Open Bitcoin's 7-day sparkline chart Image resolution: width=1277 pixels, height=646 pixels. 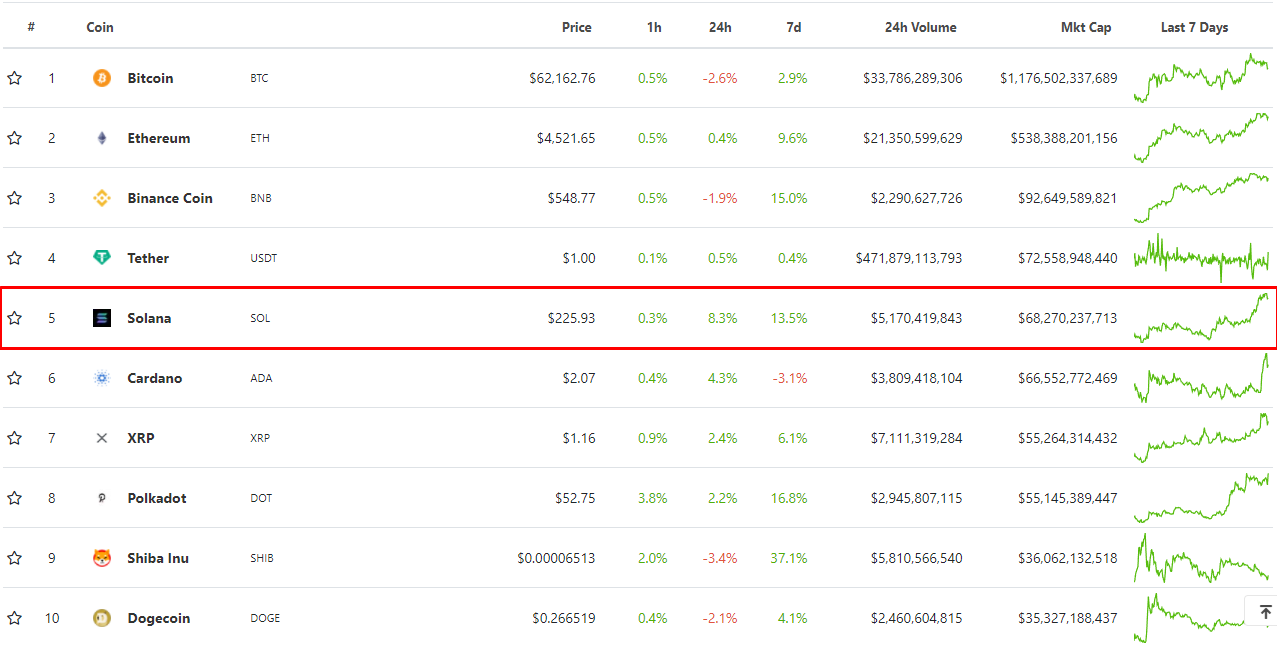click(1201, 78)
